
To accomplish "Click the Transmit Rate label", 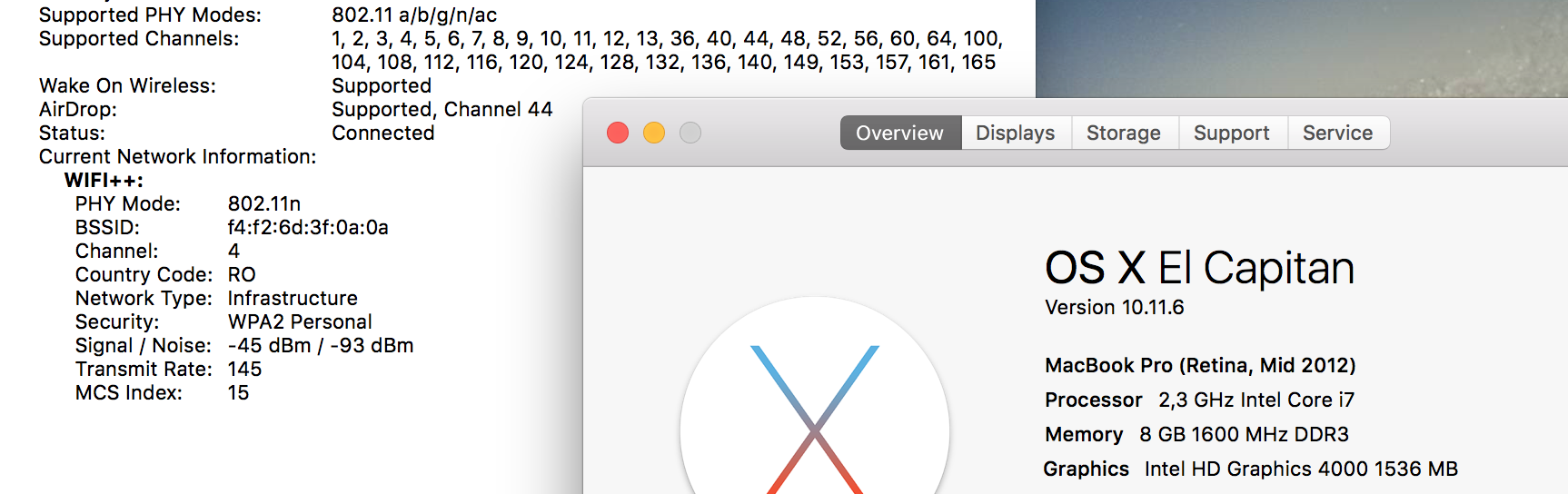I will 144,369.
